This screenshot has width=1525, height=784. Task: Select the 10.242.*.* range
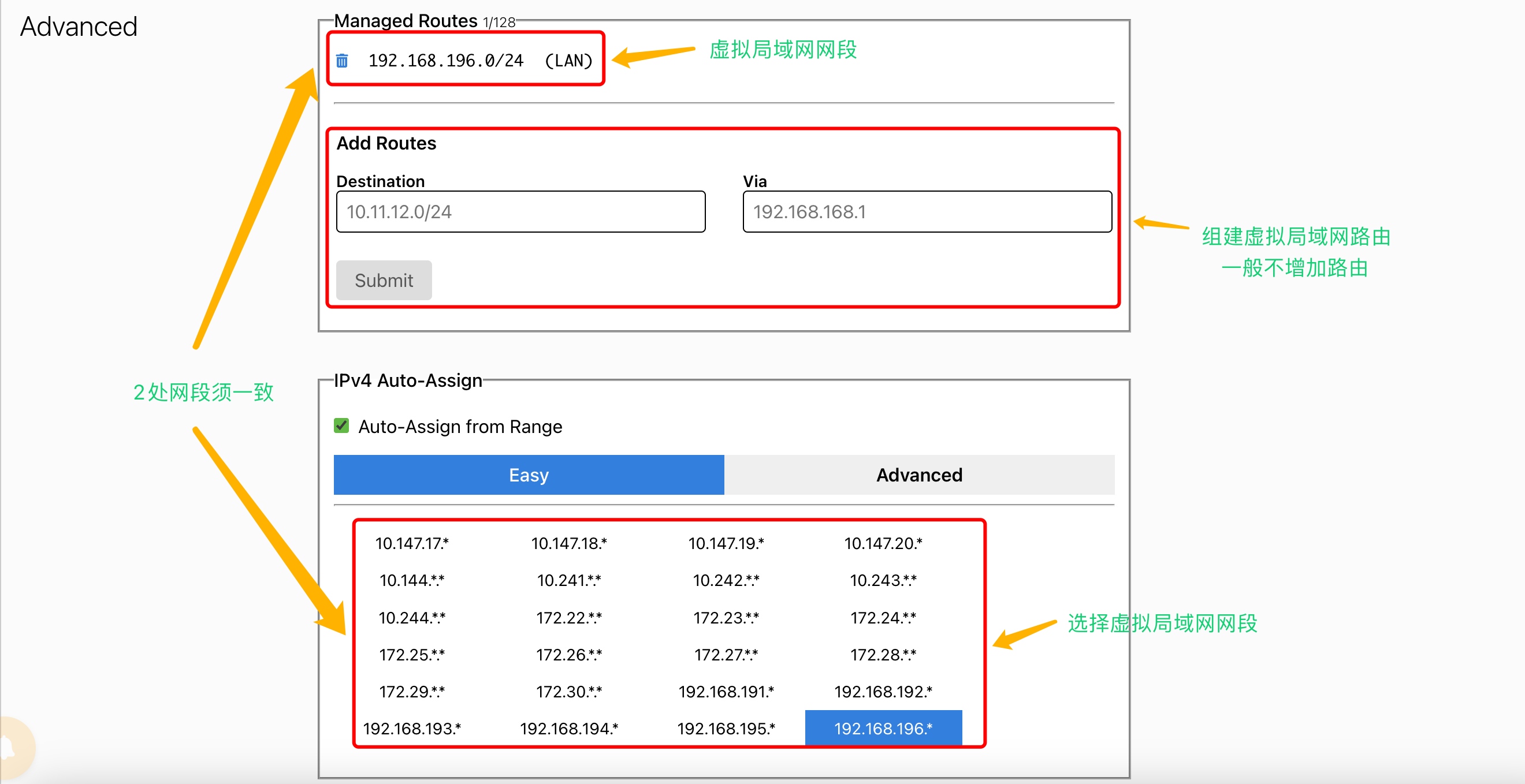click(x=726, y=580)
